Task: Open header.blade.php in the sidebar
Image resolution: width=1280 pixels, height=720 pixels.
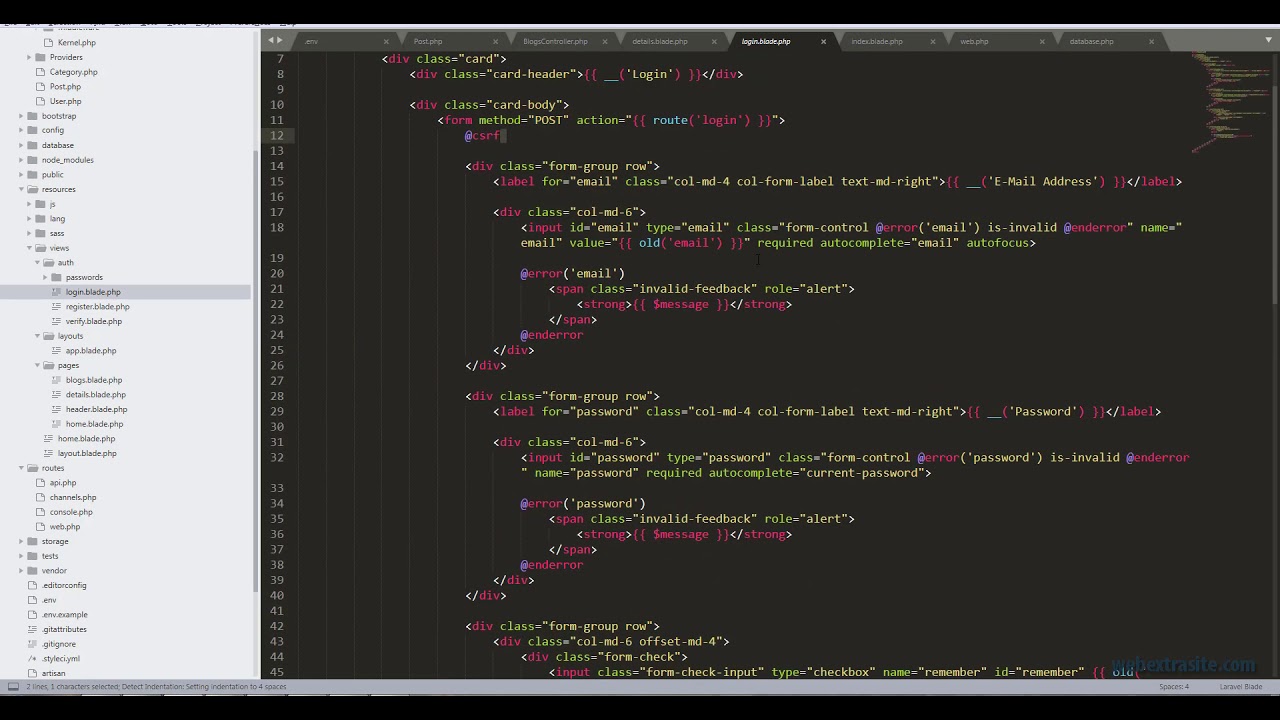Action: (96, 409)
